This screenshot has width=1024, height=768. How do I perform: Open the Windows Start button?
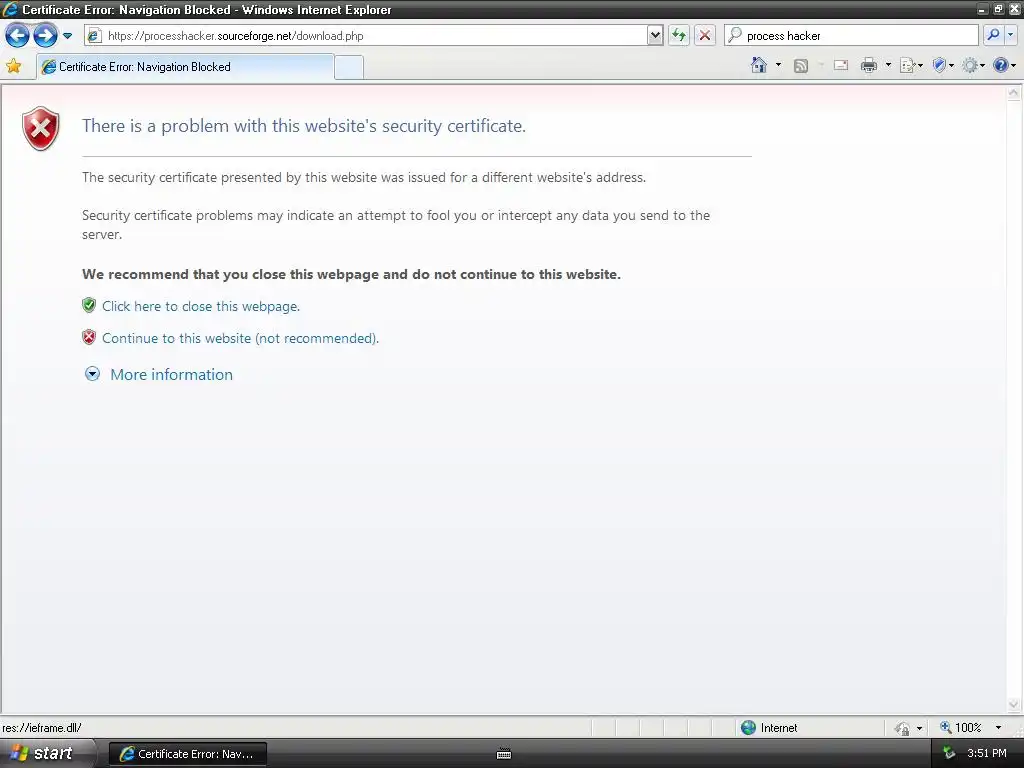pyautogui.click(x=44, y=753)
